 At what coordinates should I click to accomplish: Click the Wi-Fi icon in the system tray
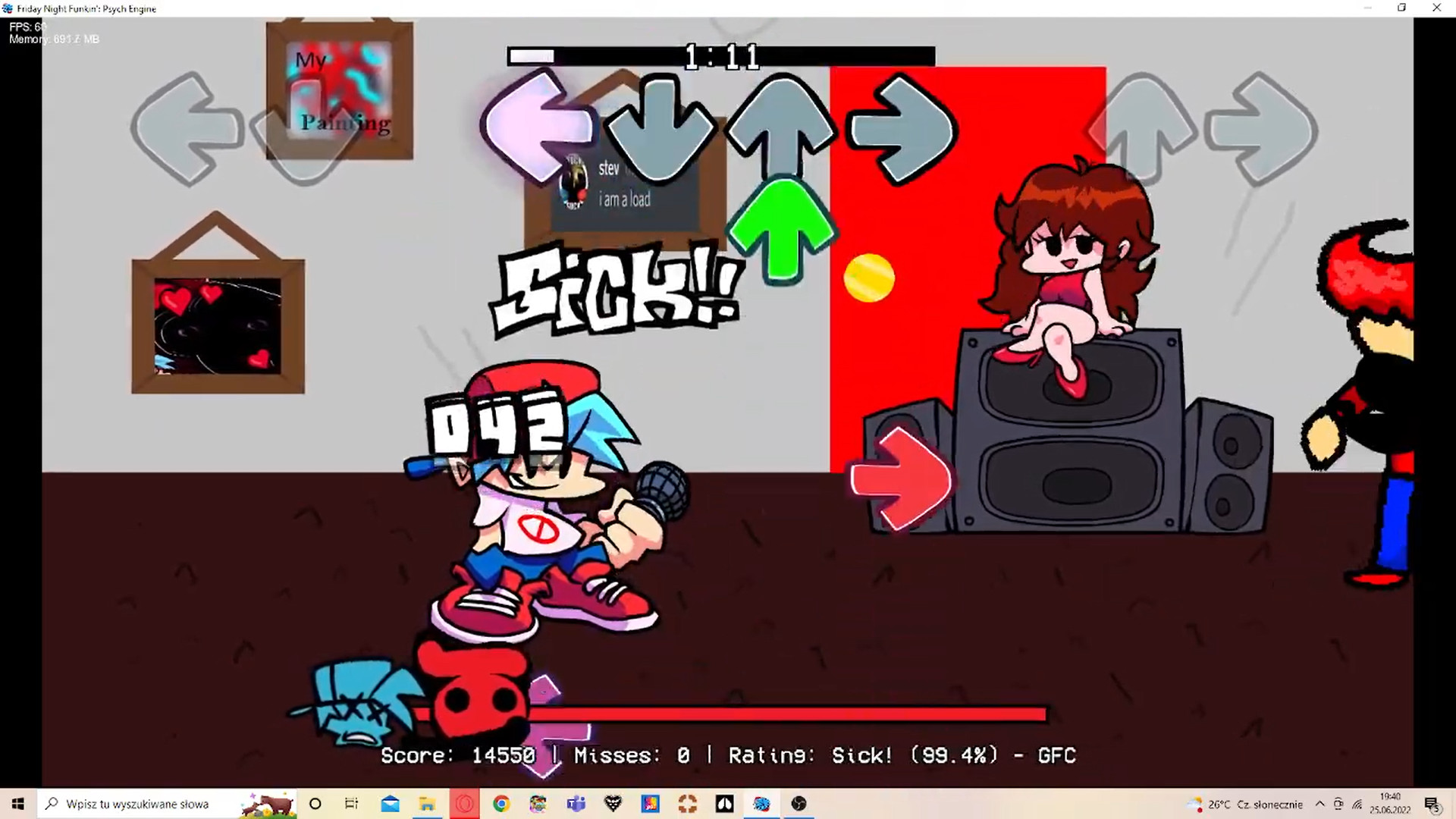pos(1357,805)
